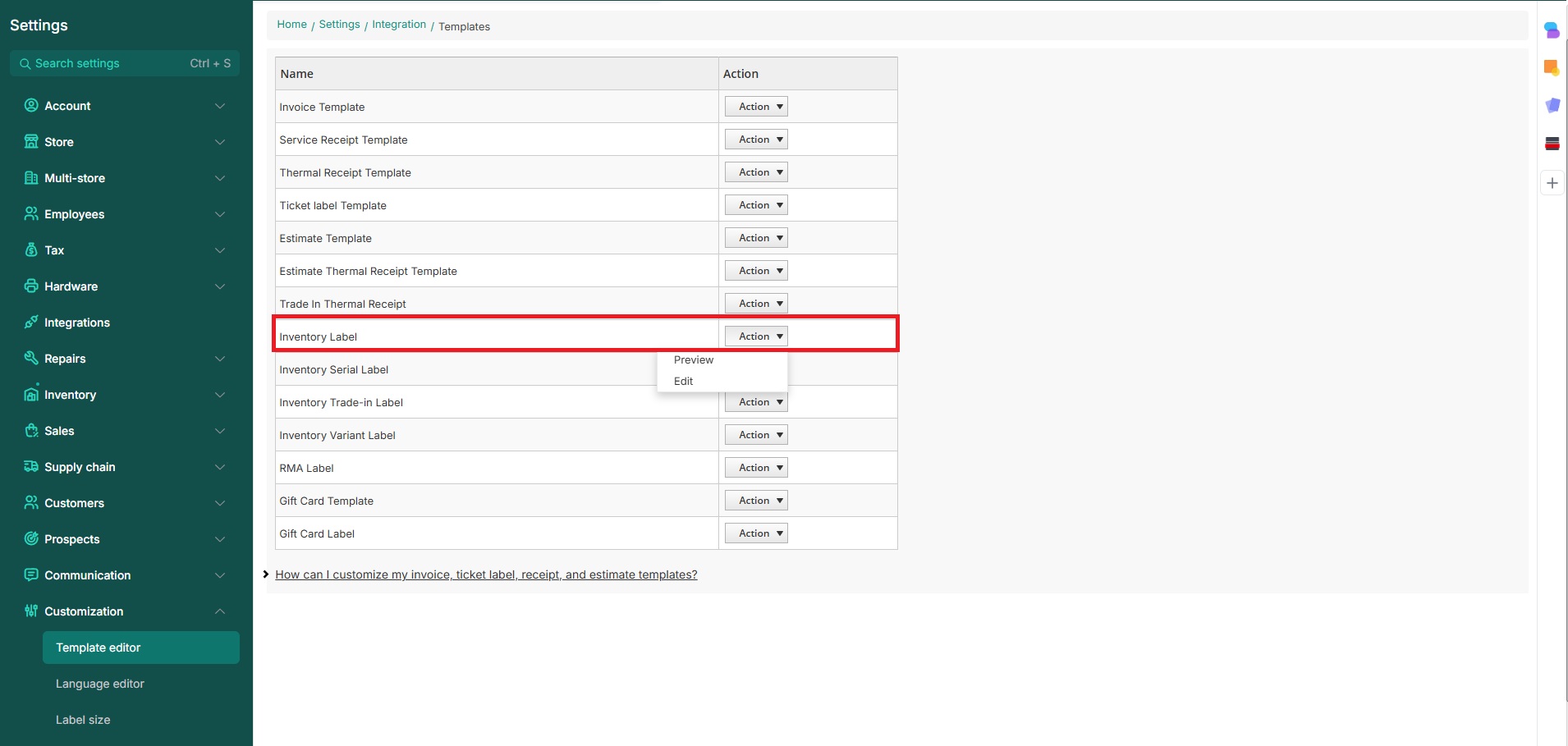This screenshot has width=1568, height=746.
Task: Click the Account icon in sidebar
Action: [31, 106]
